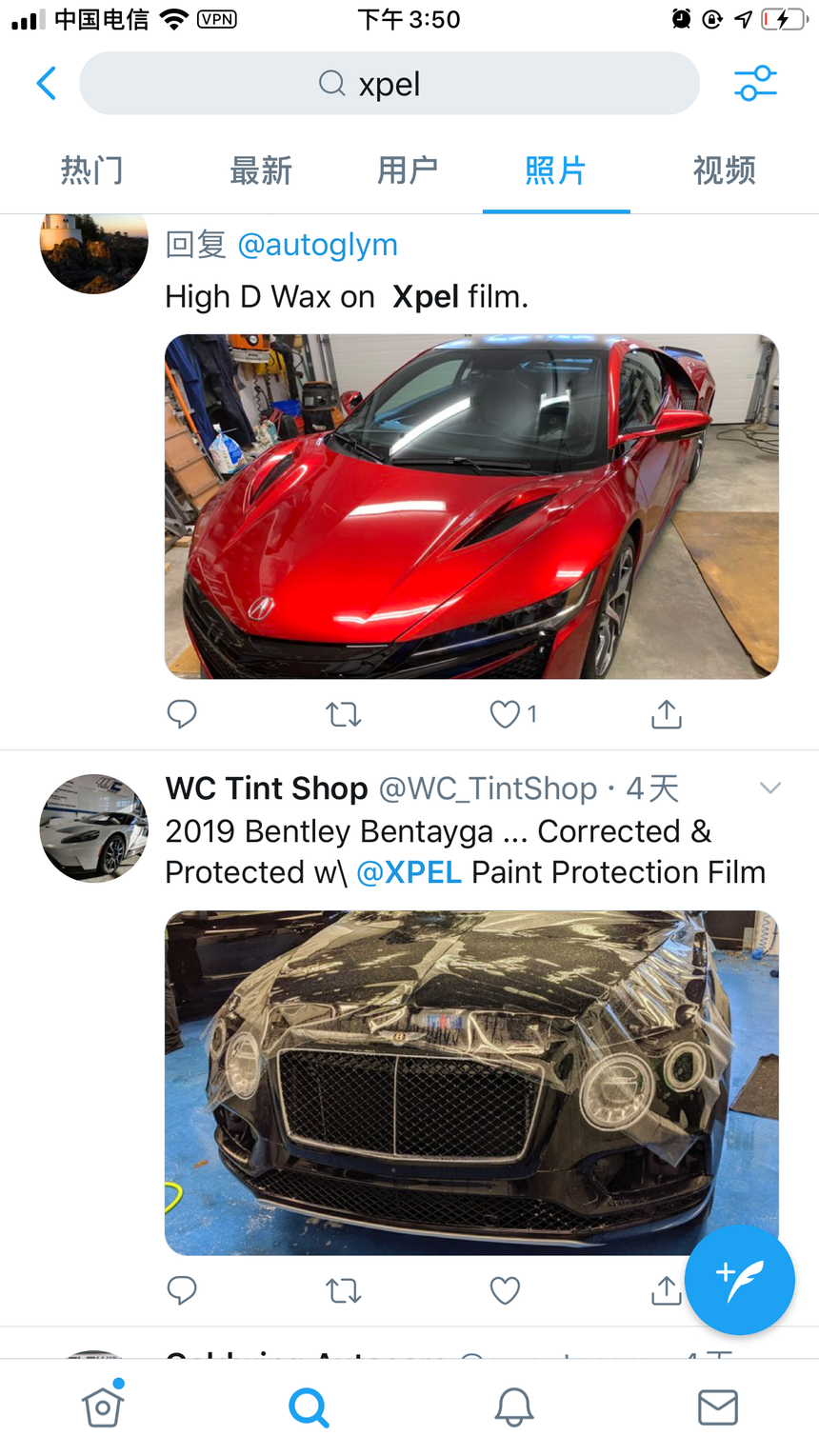The height and width of the screenshot is (1456, 819).
Task: Open direct messages envelope
Action: (718, 1406)
